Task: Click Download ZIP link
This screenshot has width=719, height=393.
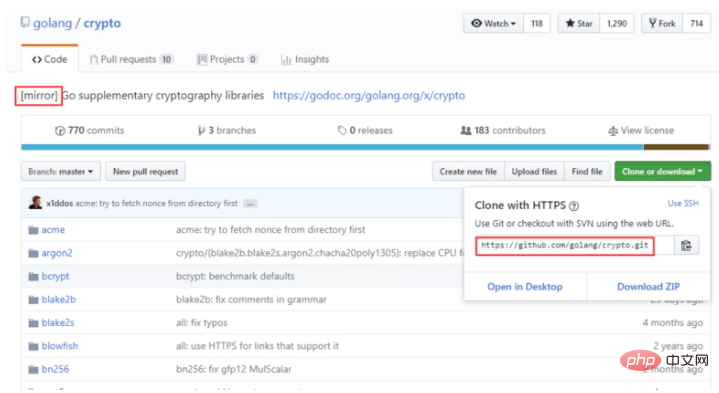Action: pyautogui.click(x=648, y=287)
